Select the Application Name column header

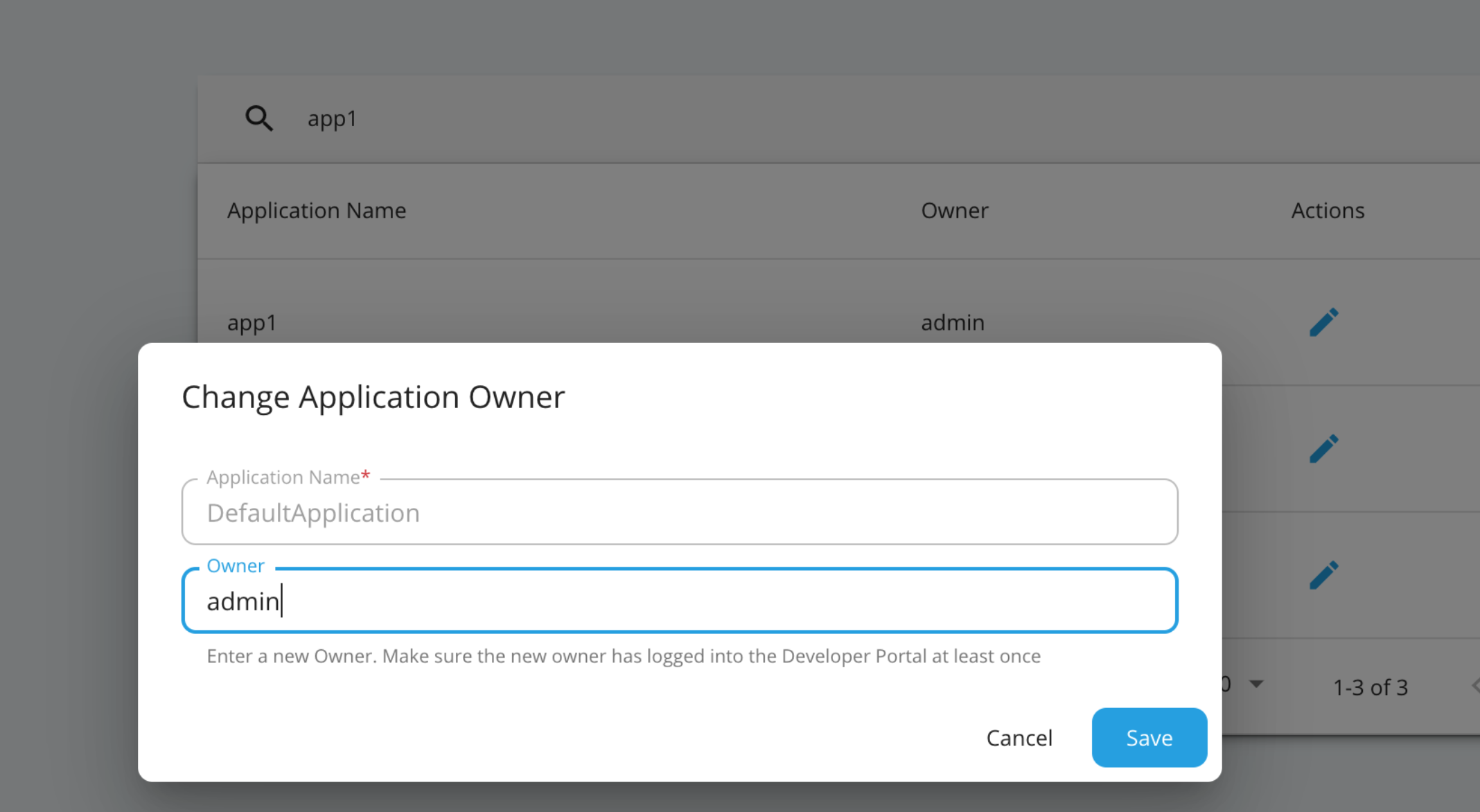click(x=316, y=210)
